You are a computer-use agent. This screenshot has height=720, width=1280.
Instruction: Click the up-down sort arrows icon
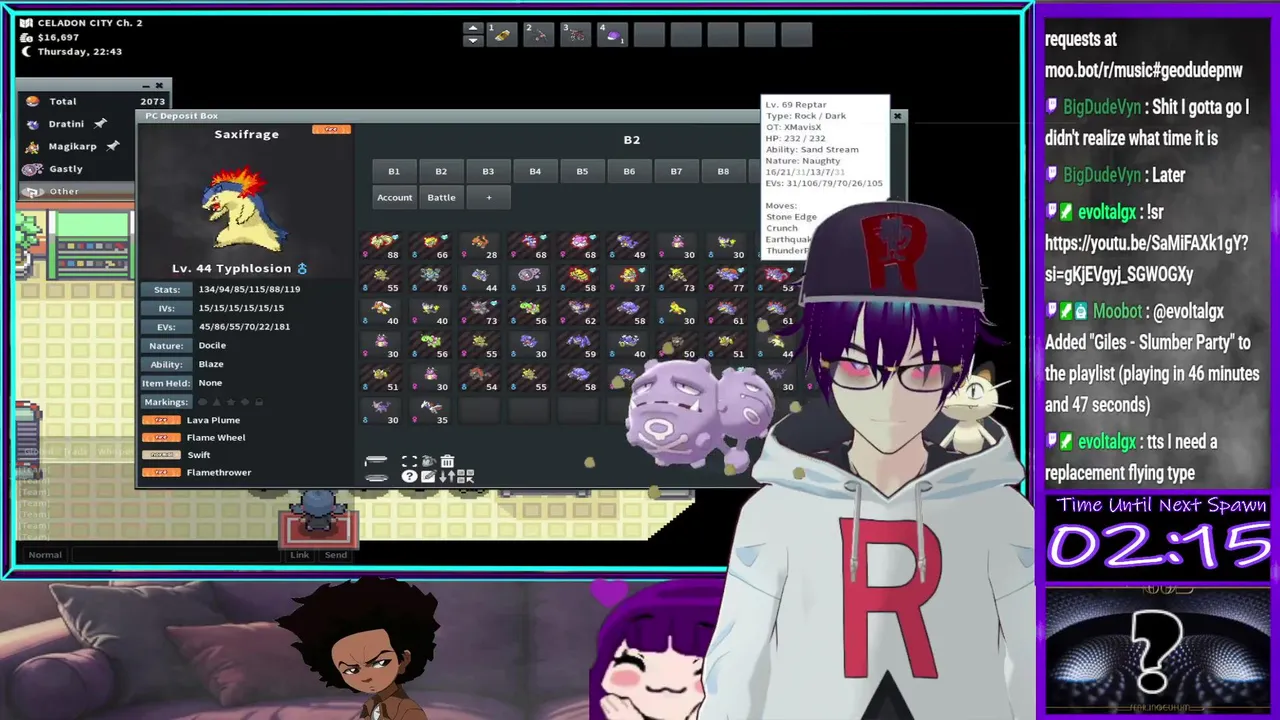pyautogui.click(x=447, y=476)
